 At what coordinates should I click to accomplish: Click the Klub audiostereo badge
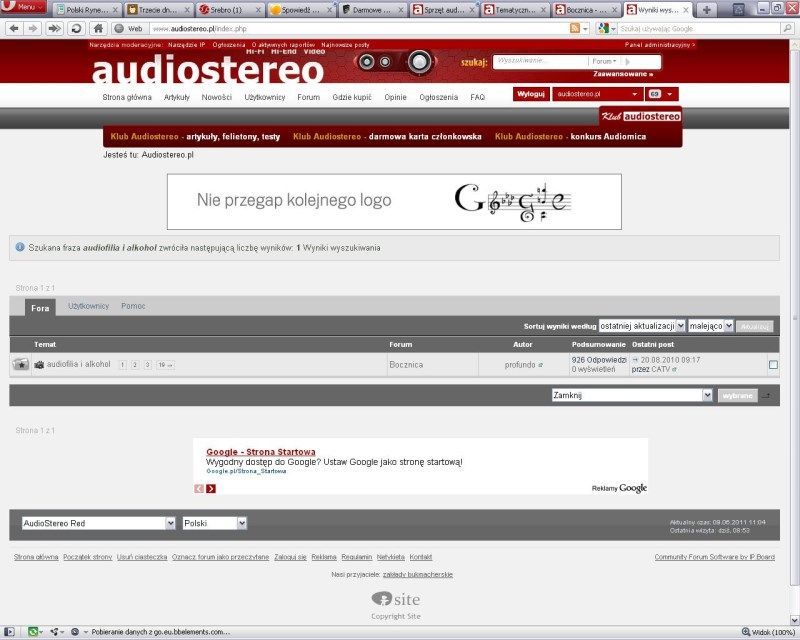[x=641, y=116]
